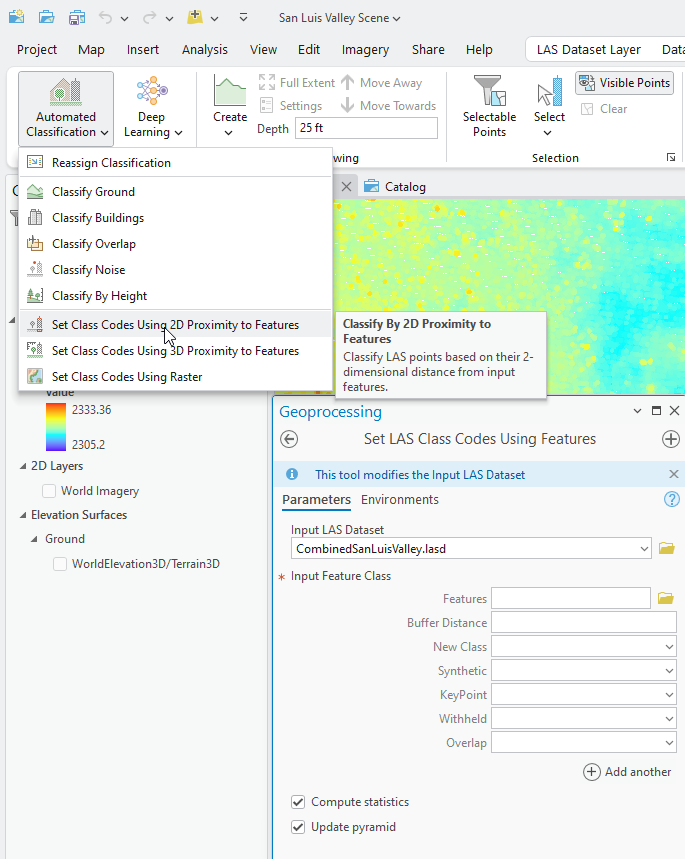Browse for Input LAS Dataset
Viewport: 685px width, 859px height.
point(666,548)
